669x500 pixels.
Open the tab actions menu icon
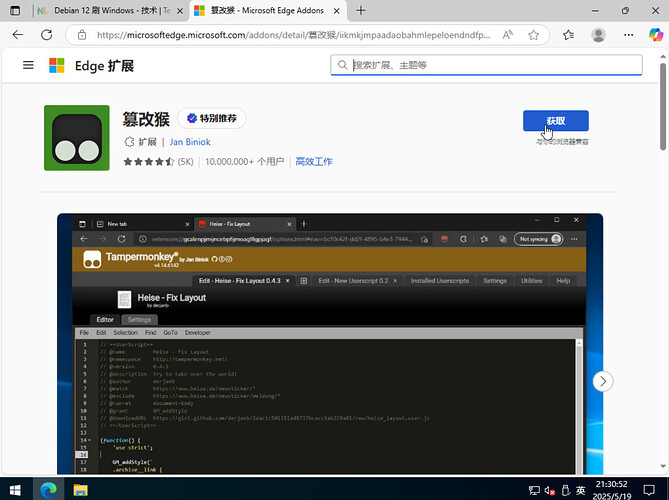pos(15,11)
